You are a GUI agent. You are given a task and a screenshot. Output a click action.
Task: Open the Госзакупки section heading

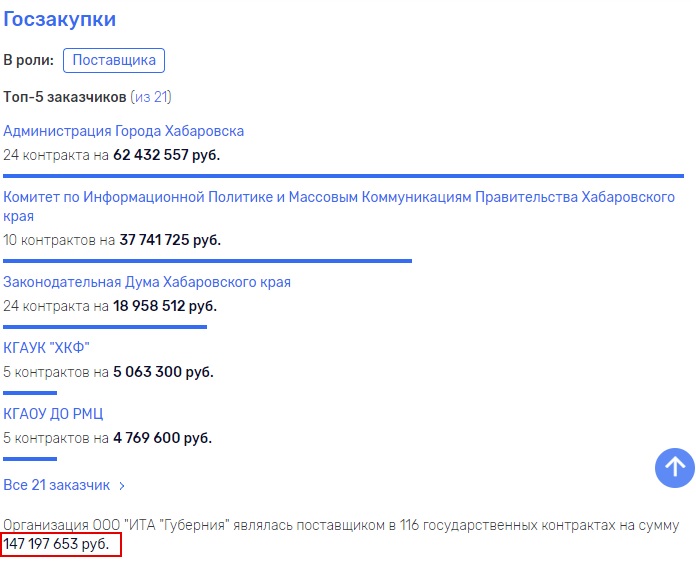59,19
